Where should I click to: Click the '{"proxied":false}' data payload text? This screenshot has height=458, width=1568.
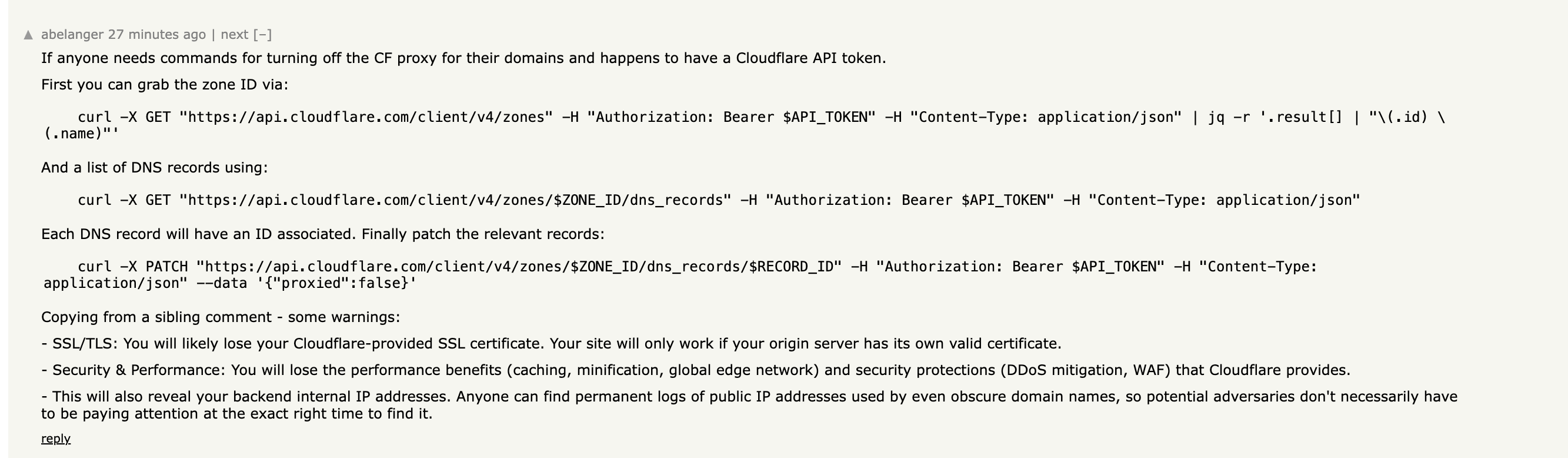coord(336,283)
